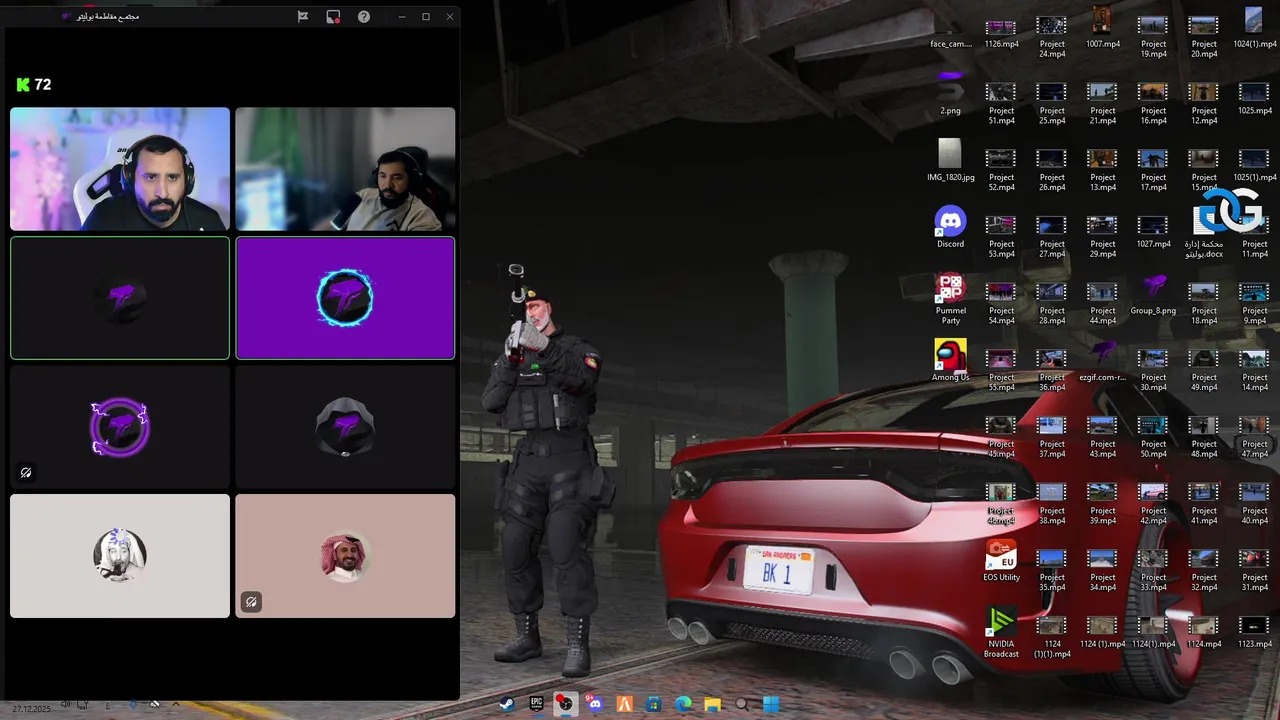The height and width of the screenshot is (720, 1280).
Task: Select the 1123.mp4 video file
Action: (1254, 632)
